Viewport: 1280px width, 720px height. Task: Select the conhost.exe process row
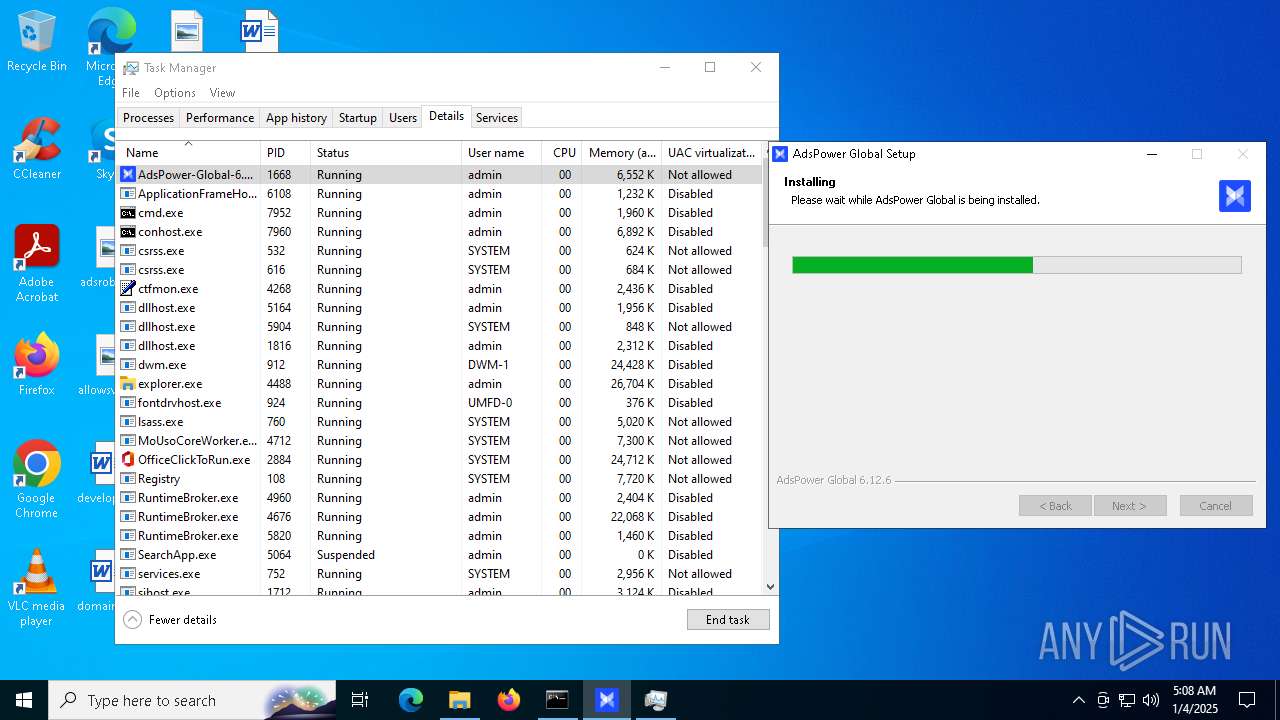click(x=440, y=232)
